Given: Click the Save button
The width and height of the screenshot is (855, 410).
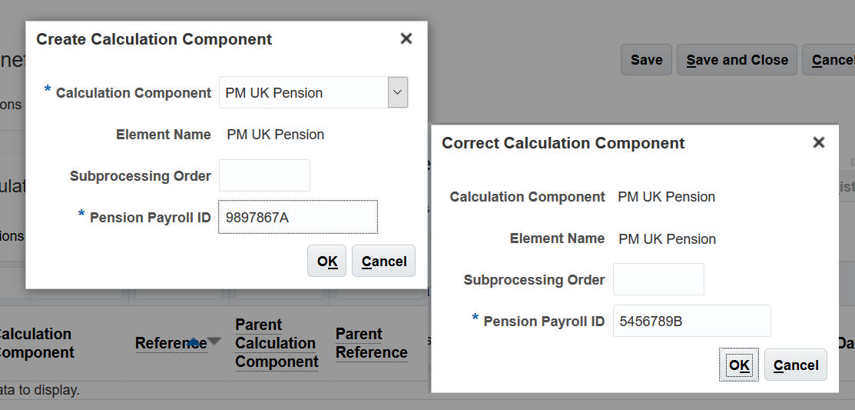Looking at the screenshot, I should 646,60.
